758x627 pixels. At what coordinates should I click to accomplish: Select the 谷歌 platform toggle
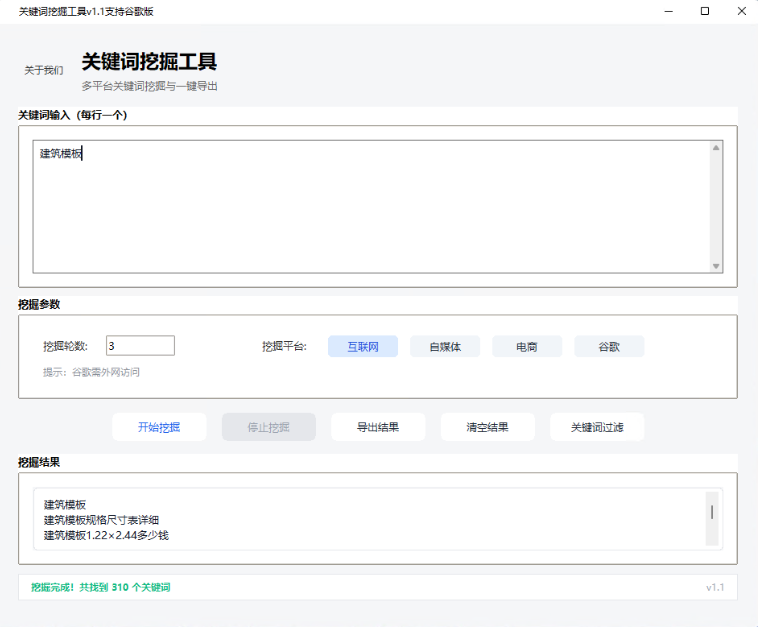tap(609, 347)
